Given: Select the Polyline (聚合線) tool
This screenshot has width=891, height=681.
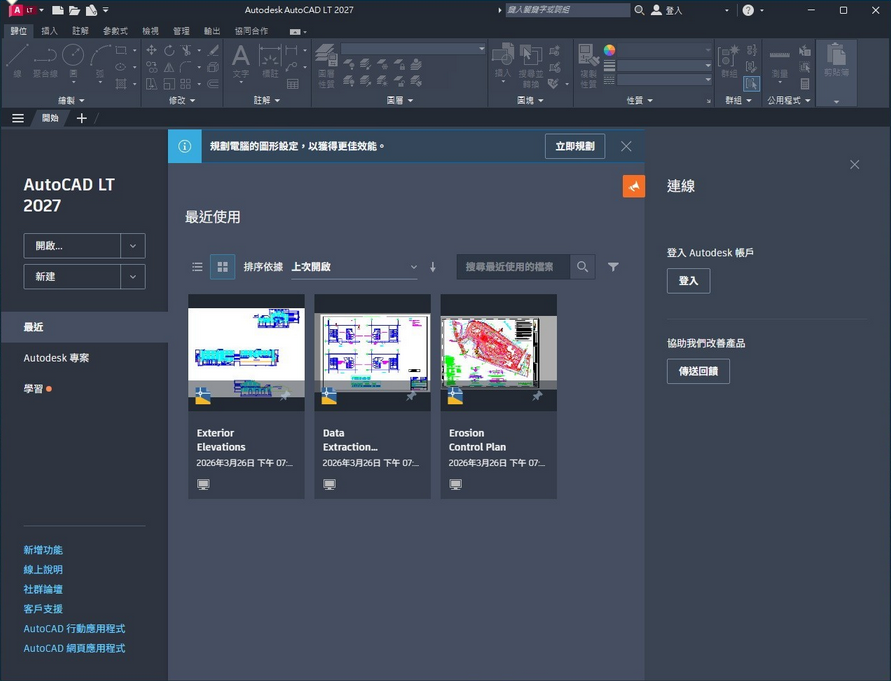Looking at the screenshot, I should [x=45, y=60].
